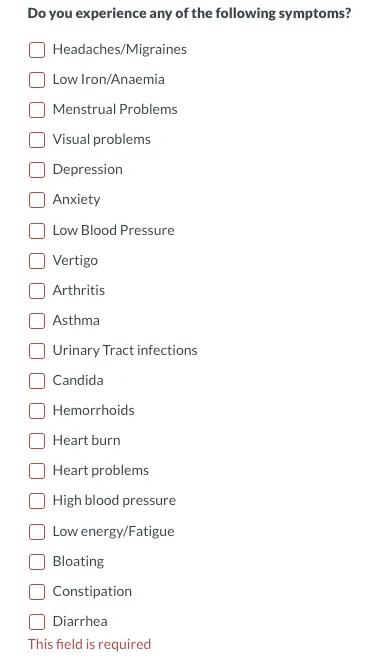374x663 pixels.
Task: Check the Diarrhea box
Action: click(x=37, y=622)
